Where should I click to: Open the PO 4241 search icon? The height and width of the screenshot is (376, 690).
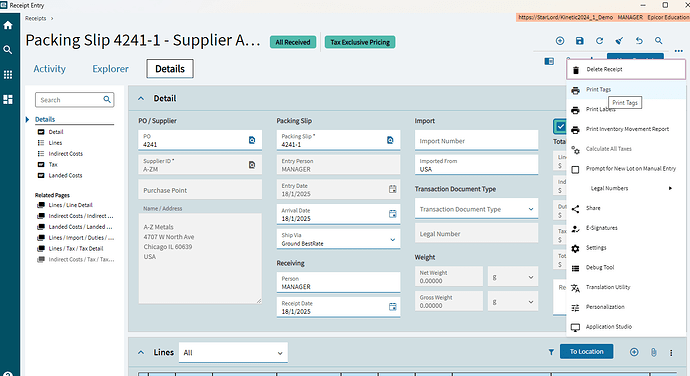click(252, 140)
